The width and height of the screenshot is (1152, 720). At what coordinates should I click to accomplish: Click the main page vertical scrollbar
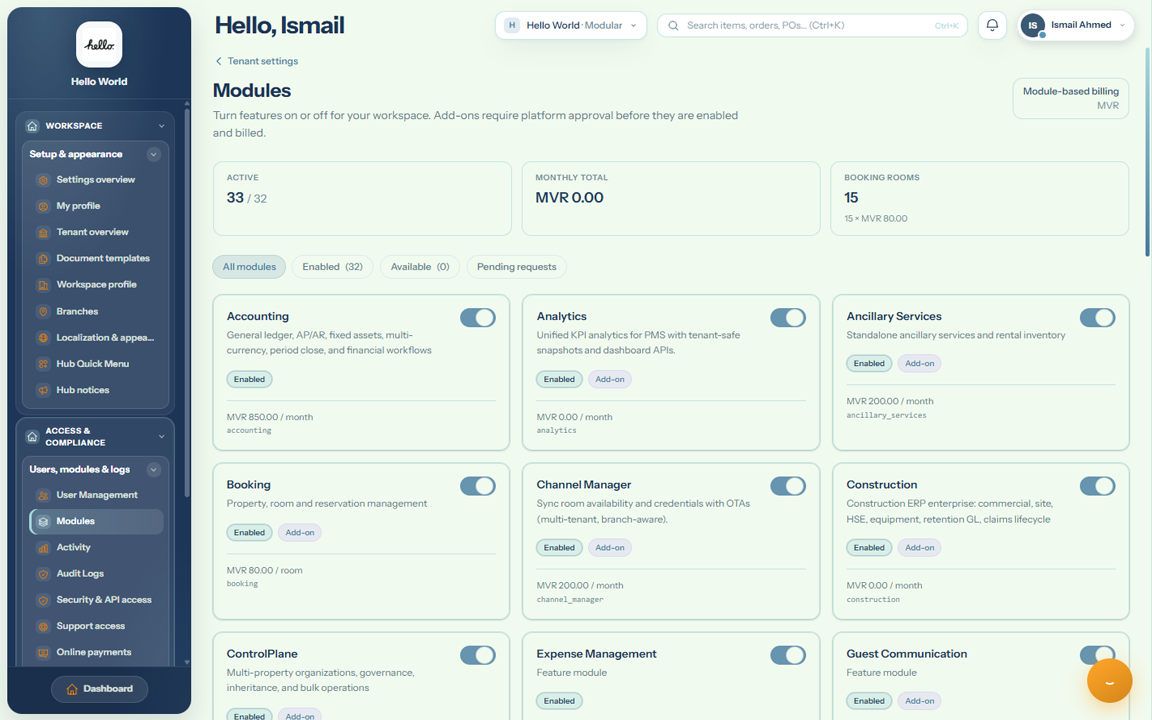click(1147, 151)
